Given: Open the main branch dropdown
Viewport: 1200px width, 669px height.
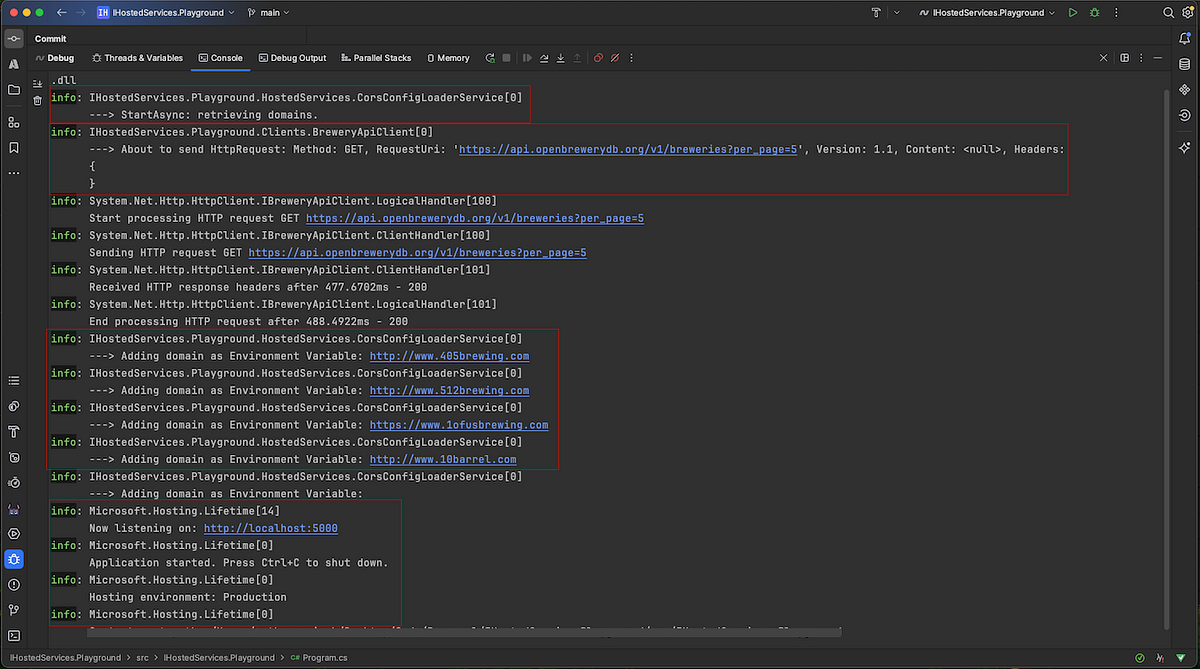Looking at the screenshot, I should [x=268, y=12].
